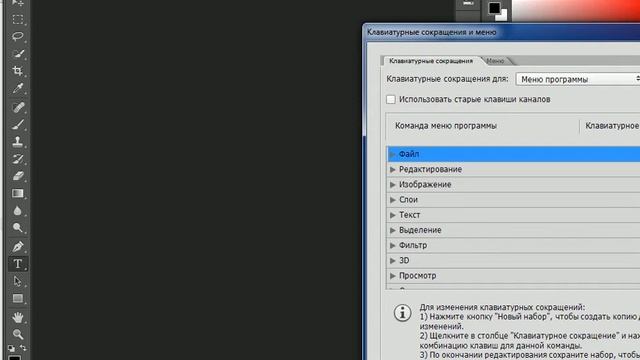Click the toolbar foreground color box

point(14,358)
